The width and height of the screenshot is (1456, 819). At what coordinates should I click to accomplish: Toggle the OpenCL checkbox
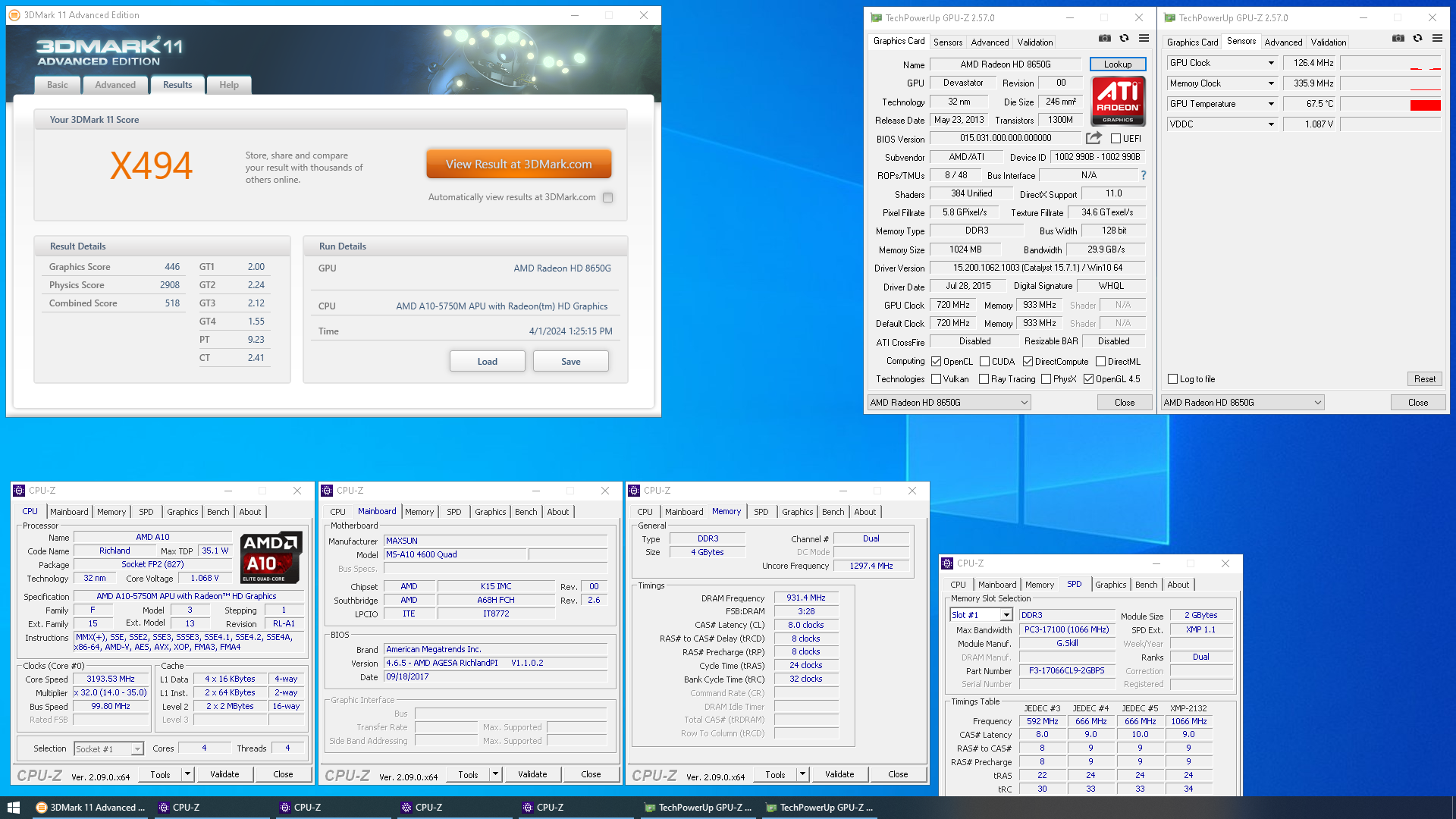[x=936, y=362]
